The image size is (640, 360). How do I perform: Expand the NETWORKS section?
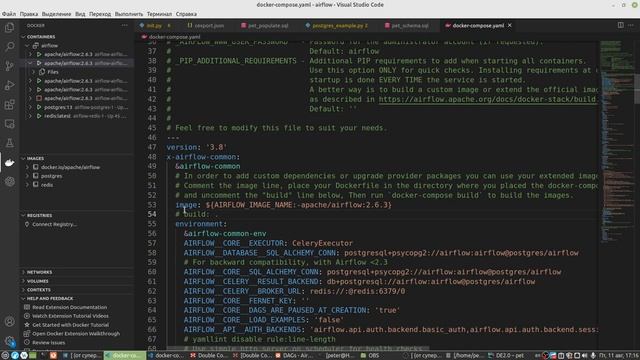(23, 272)
